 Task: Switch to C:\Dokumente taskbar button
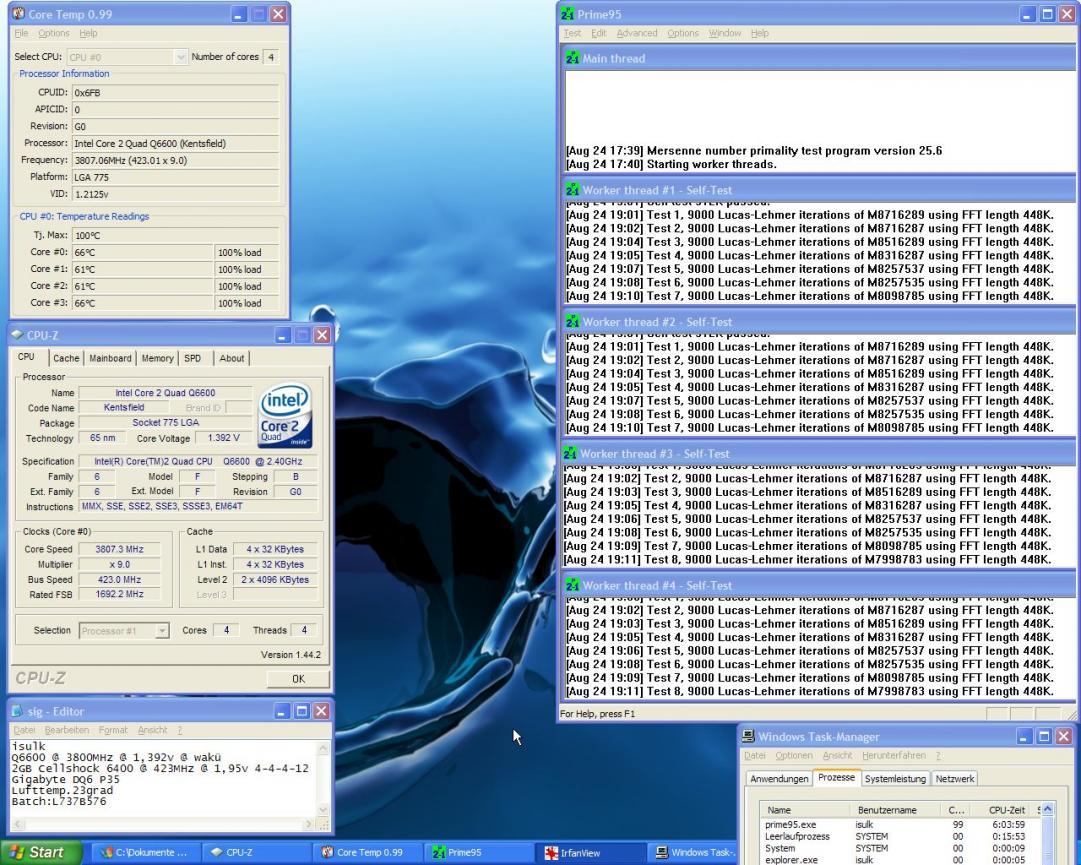146,853
